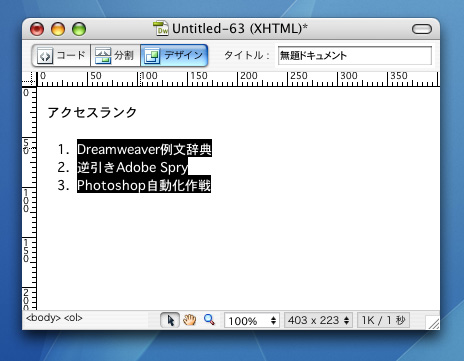Select the Hand tool in status bar

point(190,320)
